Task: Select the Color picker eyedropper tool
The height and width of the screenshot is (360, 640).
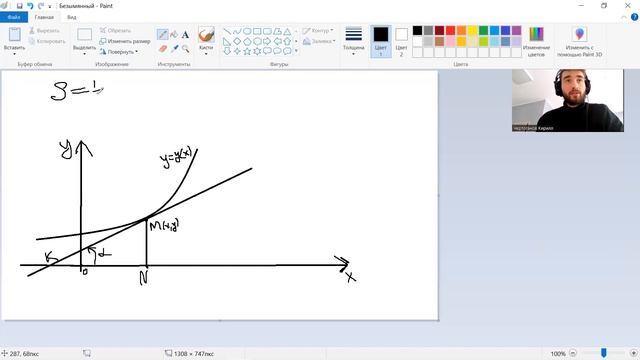Action: pyautogui.click(x=174, y=49)
